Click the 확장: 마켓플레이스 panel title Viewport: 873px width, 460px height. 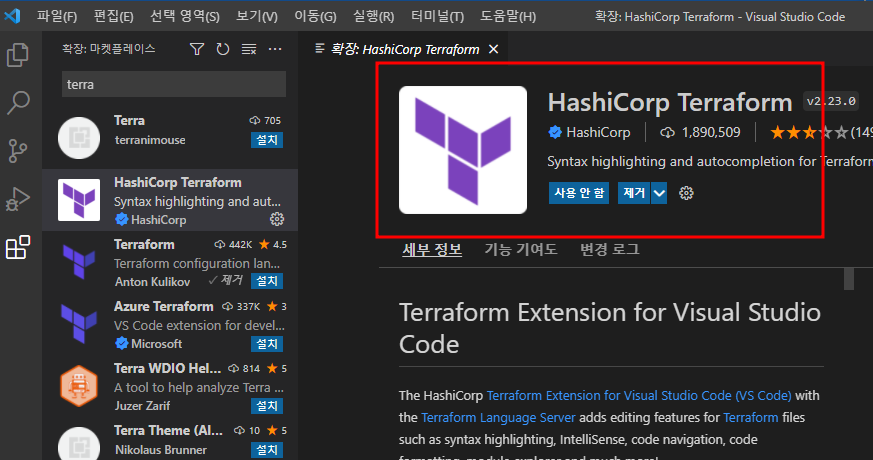coord(109,49)
